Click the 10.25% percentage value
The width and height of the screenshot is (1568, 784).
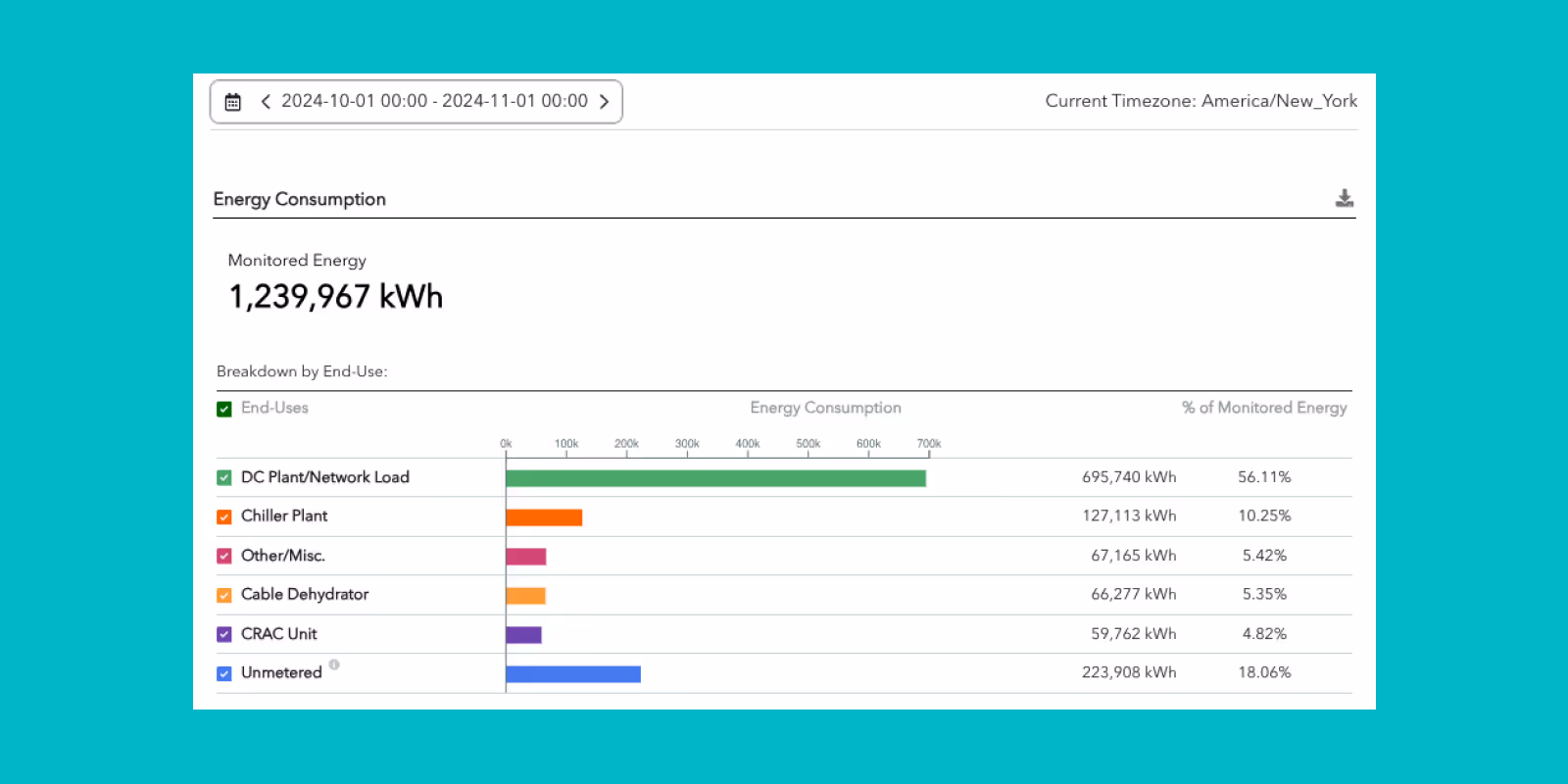coord(1264,515)
